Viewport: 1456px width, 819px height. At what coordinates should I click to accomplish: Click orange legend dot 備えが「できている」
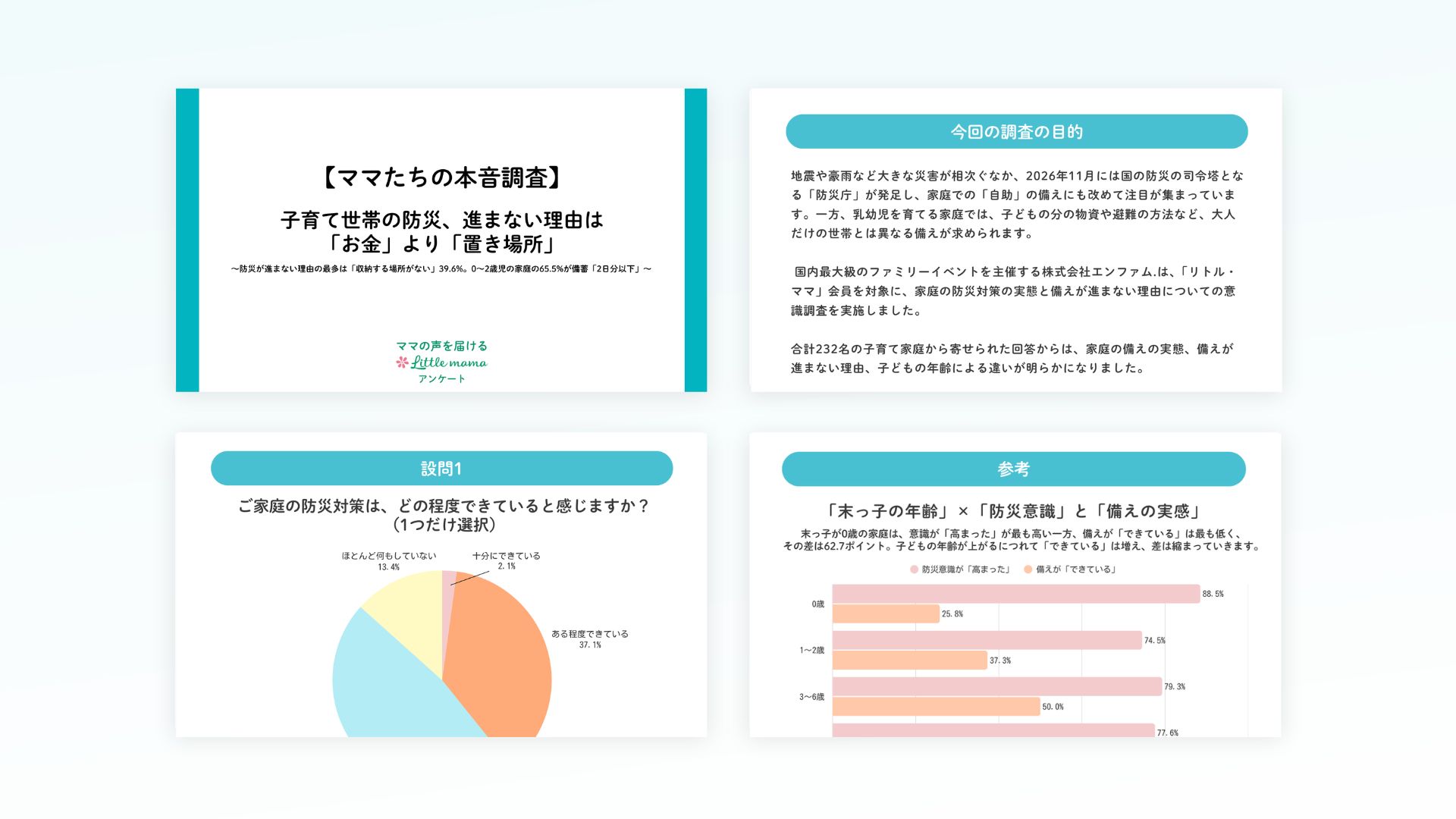tap(1028, 570)
